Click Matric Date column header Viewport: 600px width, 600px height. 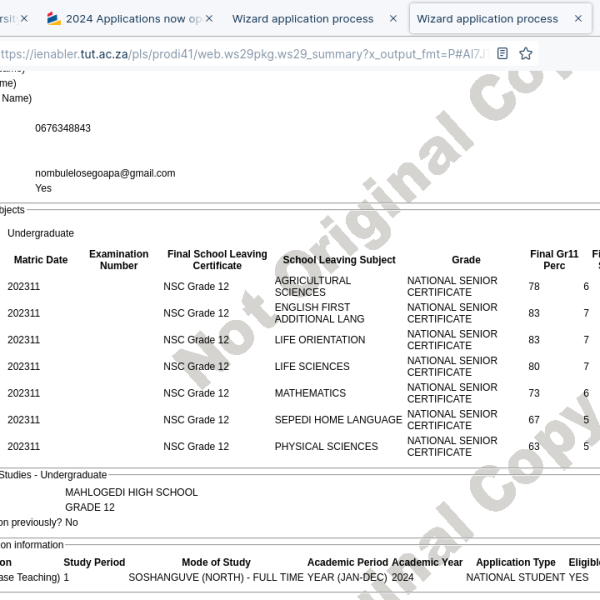pyautogui.click(x=41, y=260)
